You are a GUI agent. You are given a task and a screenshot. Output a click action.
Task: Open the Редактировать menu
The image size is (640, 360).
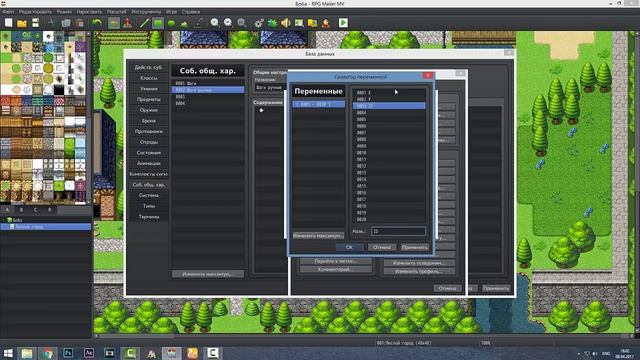36,11
